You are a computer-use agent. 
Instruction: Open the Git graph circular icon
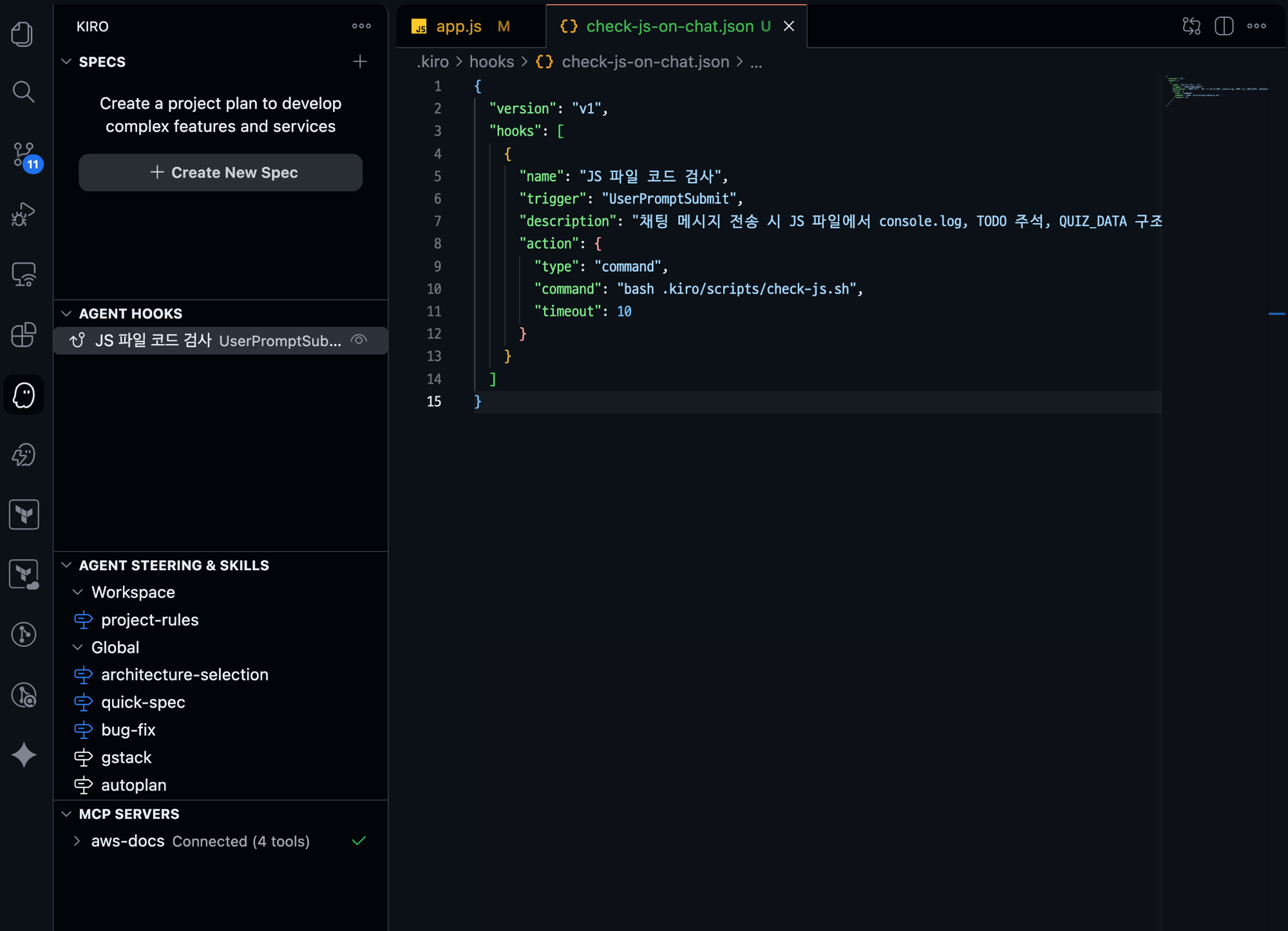24,634
